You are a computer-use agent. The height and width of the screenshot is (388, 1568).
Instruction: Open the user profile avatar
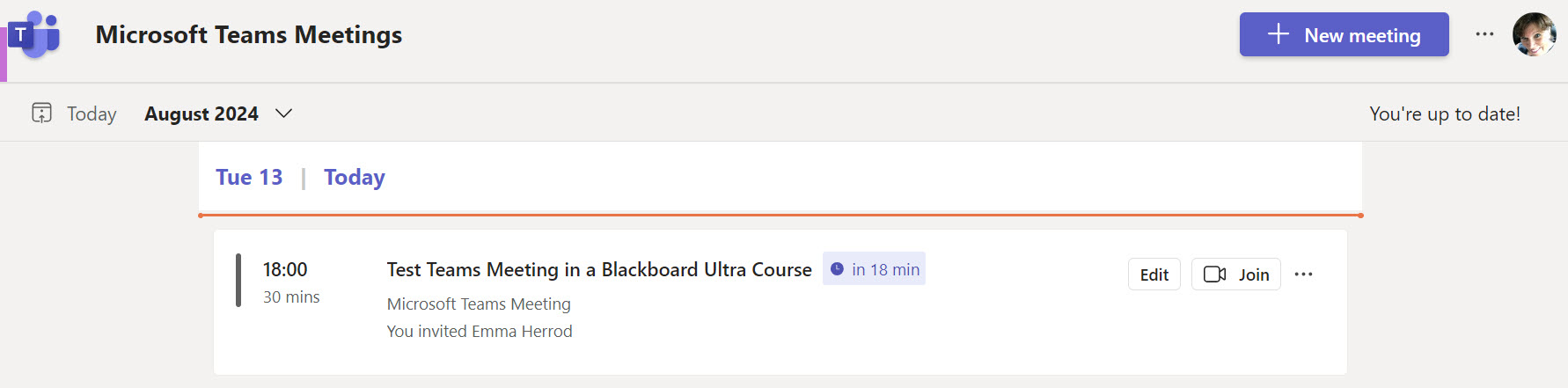(1534, 34)
